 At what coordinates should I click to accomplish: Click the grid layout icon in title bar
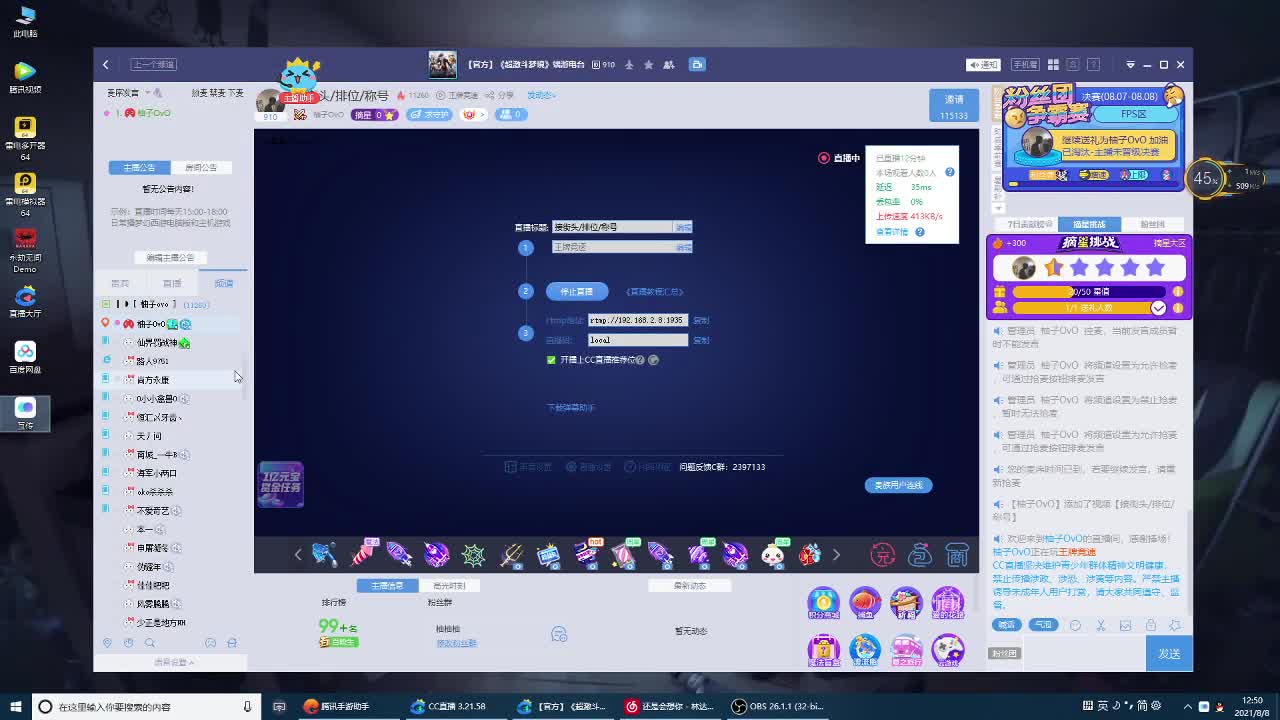(x=1053, y=64)
